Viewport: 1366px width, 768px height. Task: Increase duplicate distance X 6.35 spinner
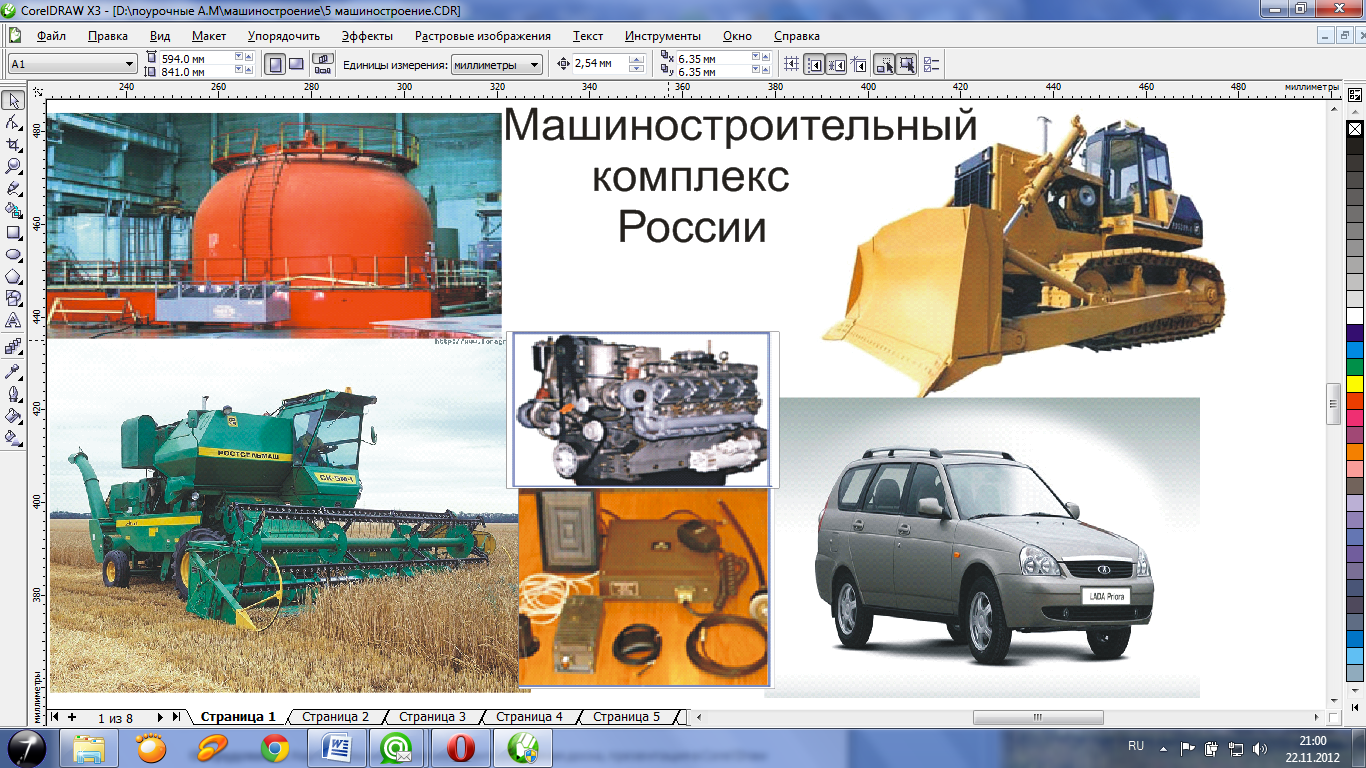[764, 56]
